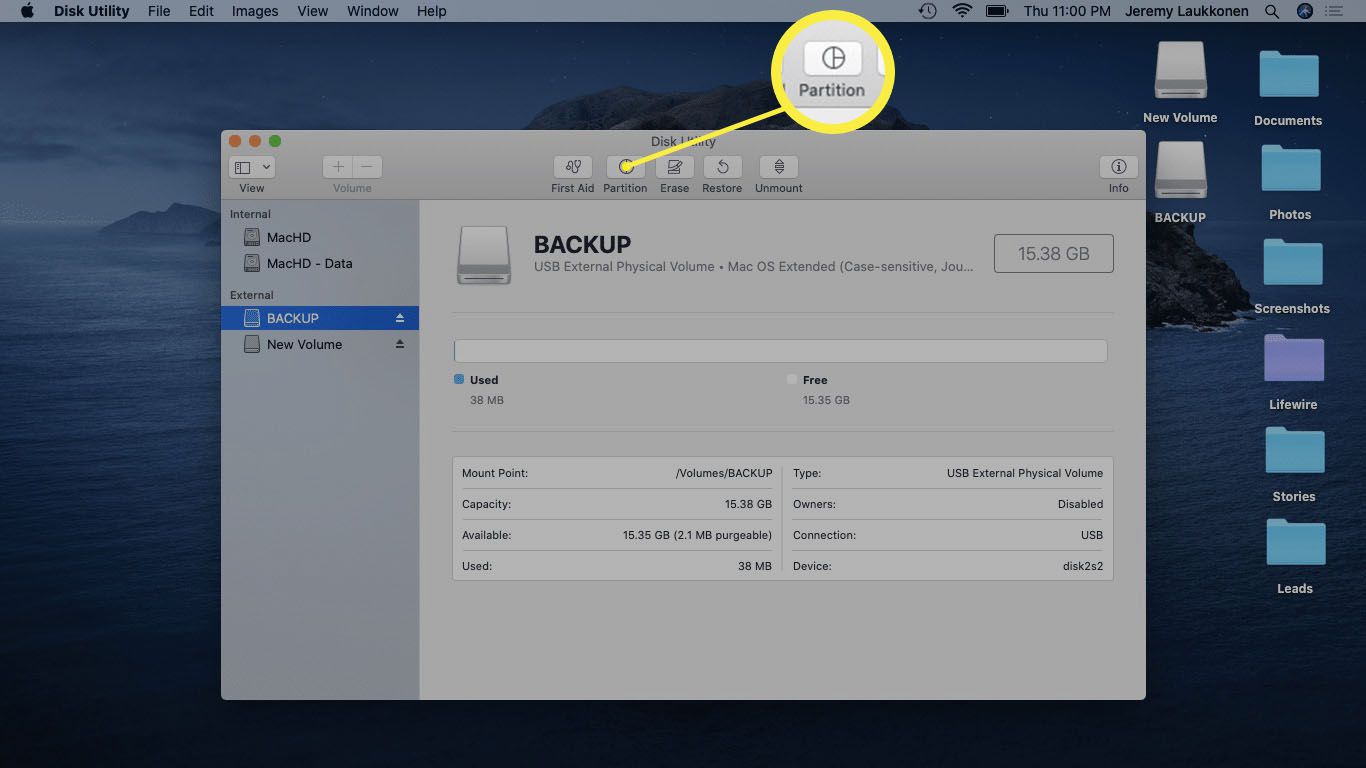Open Spotlight search
This screenshot has height=768, width=1366.
pos(1272,11)
